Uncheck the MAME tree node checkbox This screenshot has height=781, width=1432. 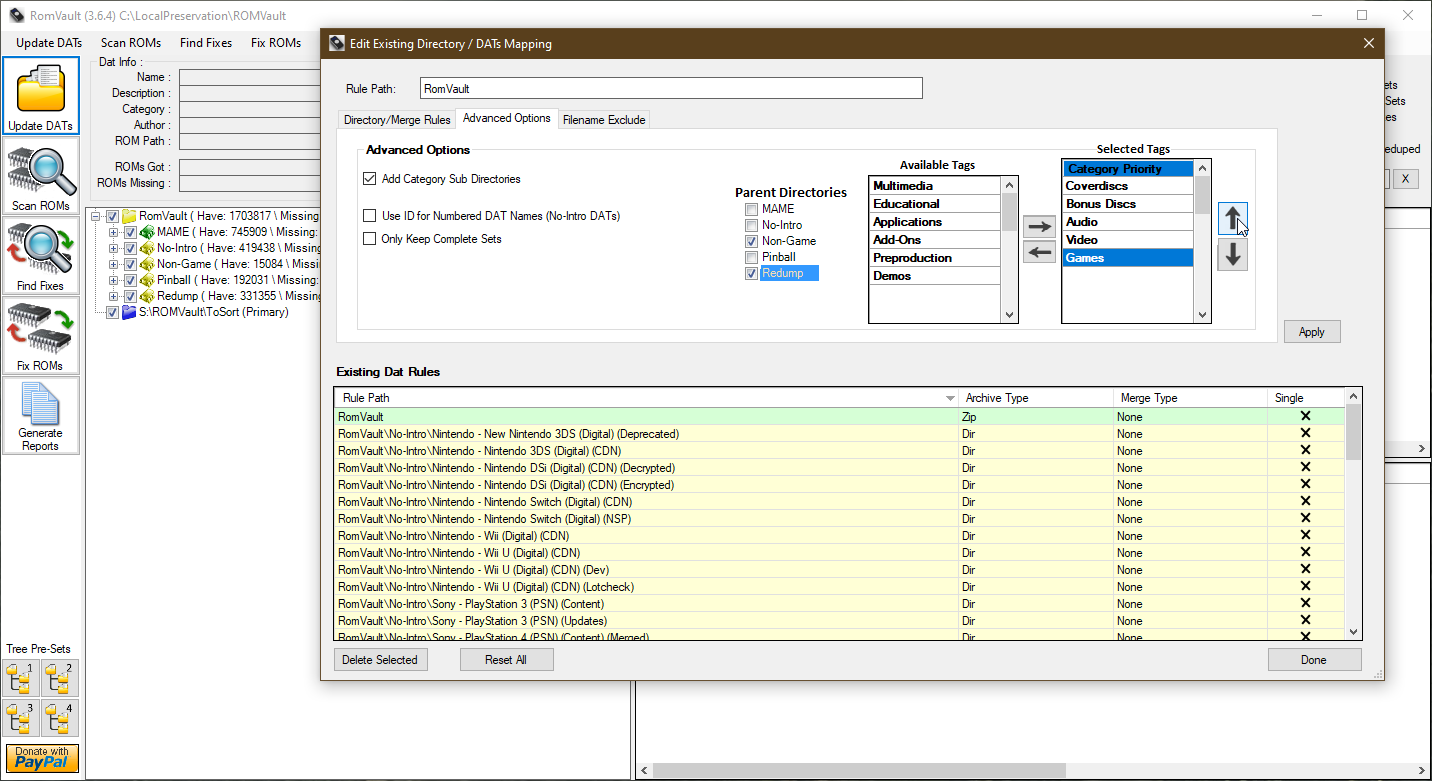coord(130,232)
